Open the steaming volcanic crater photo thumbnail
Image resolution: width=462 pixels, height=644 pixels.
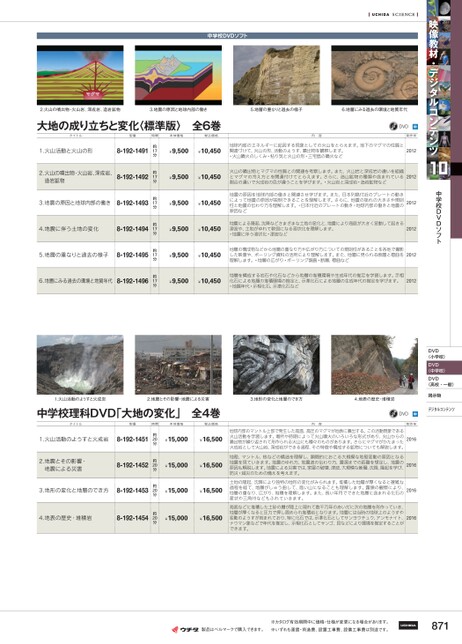click(80, 365)
